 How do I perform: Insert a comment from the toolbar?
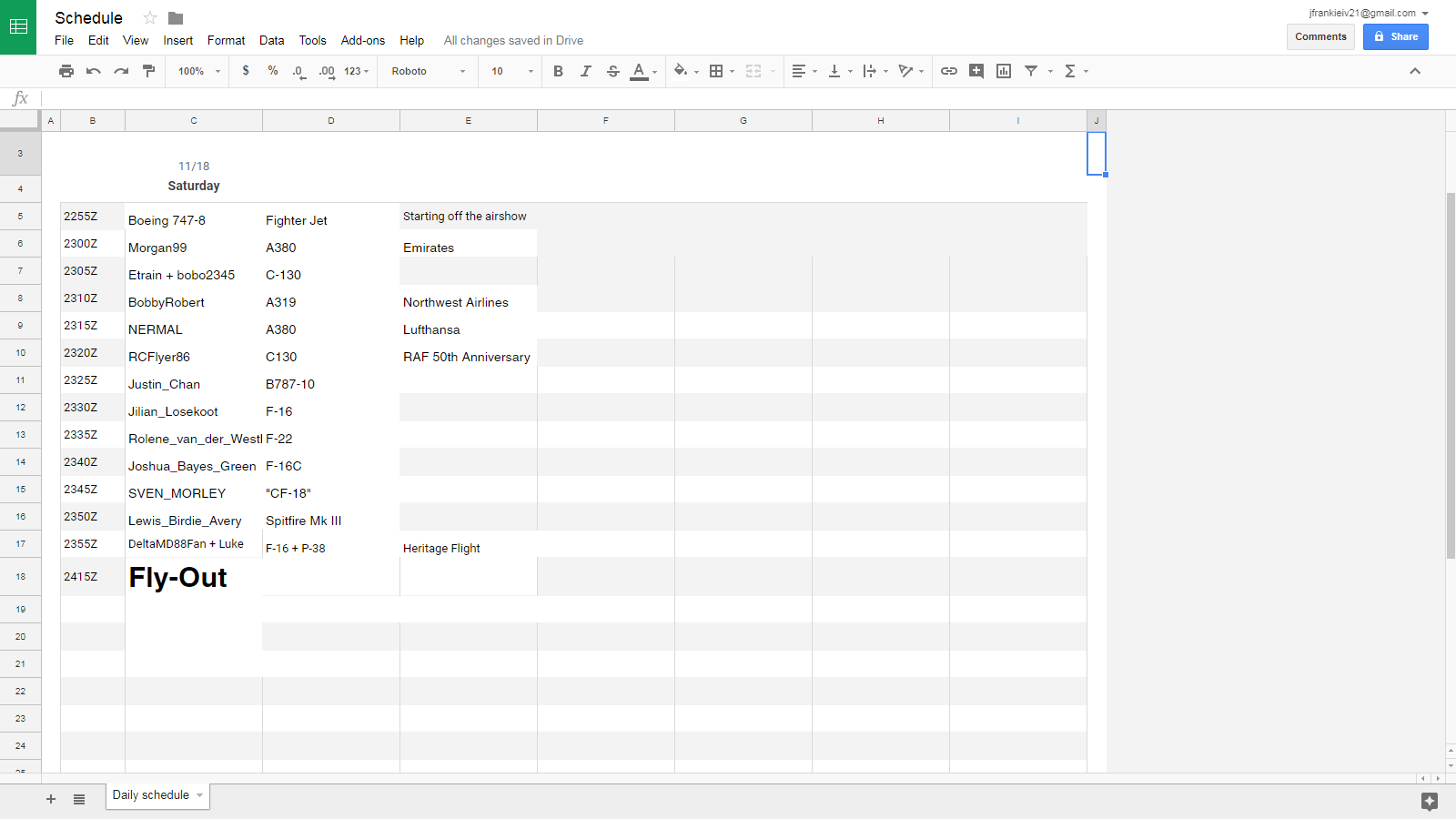[976, 71]
